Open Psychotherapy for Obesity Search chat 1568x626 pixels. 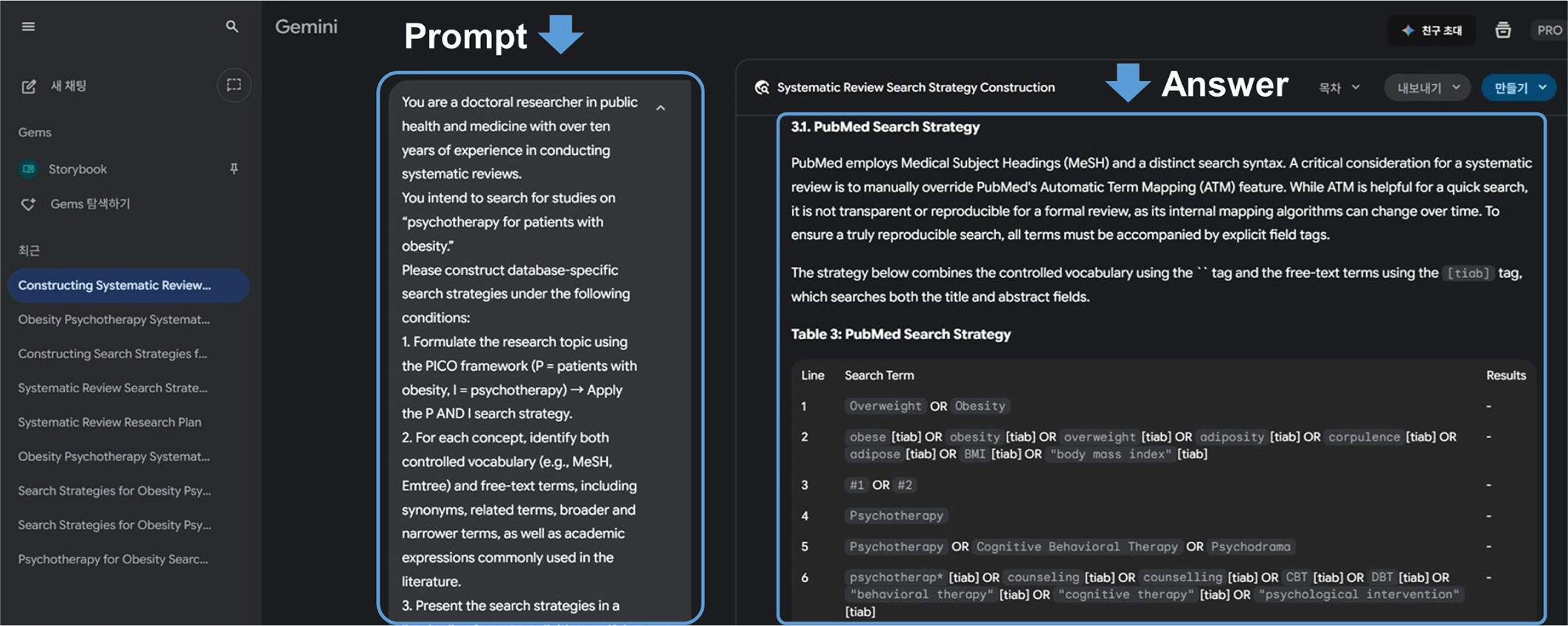[114, 560]
